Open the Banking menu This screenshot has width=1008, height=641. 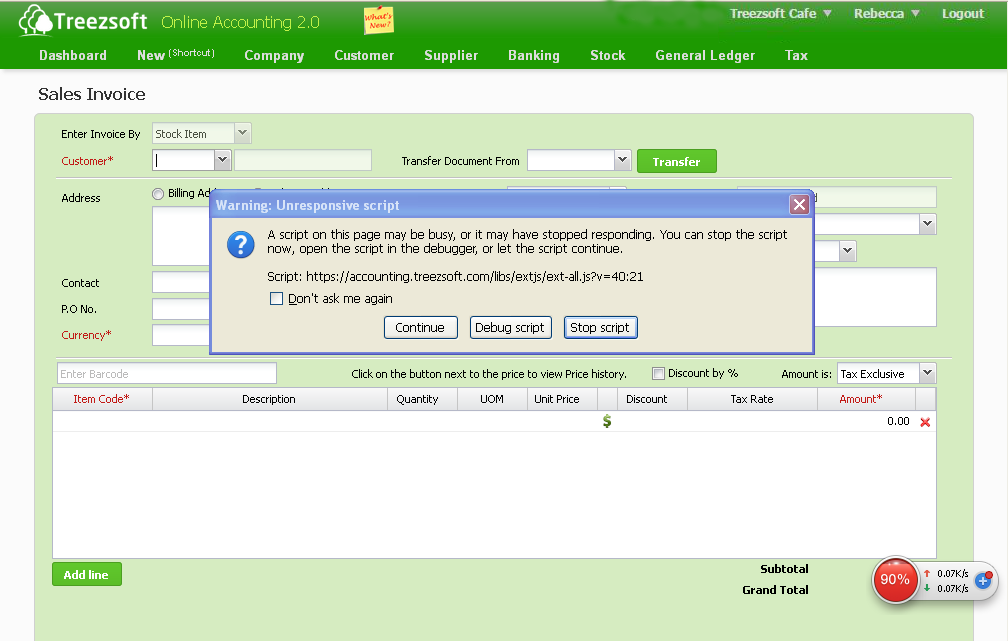coord(534,55)
